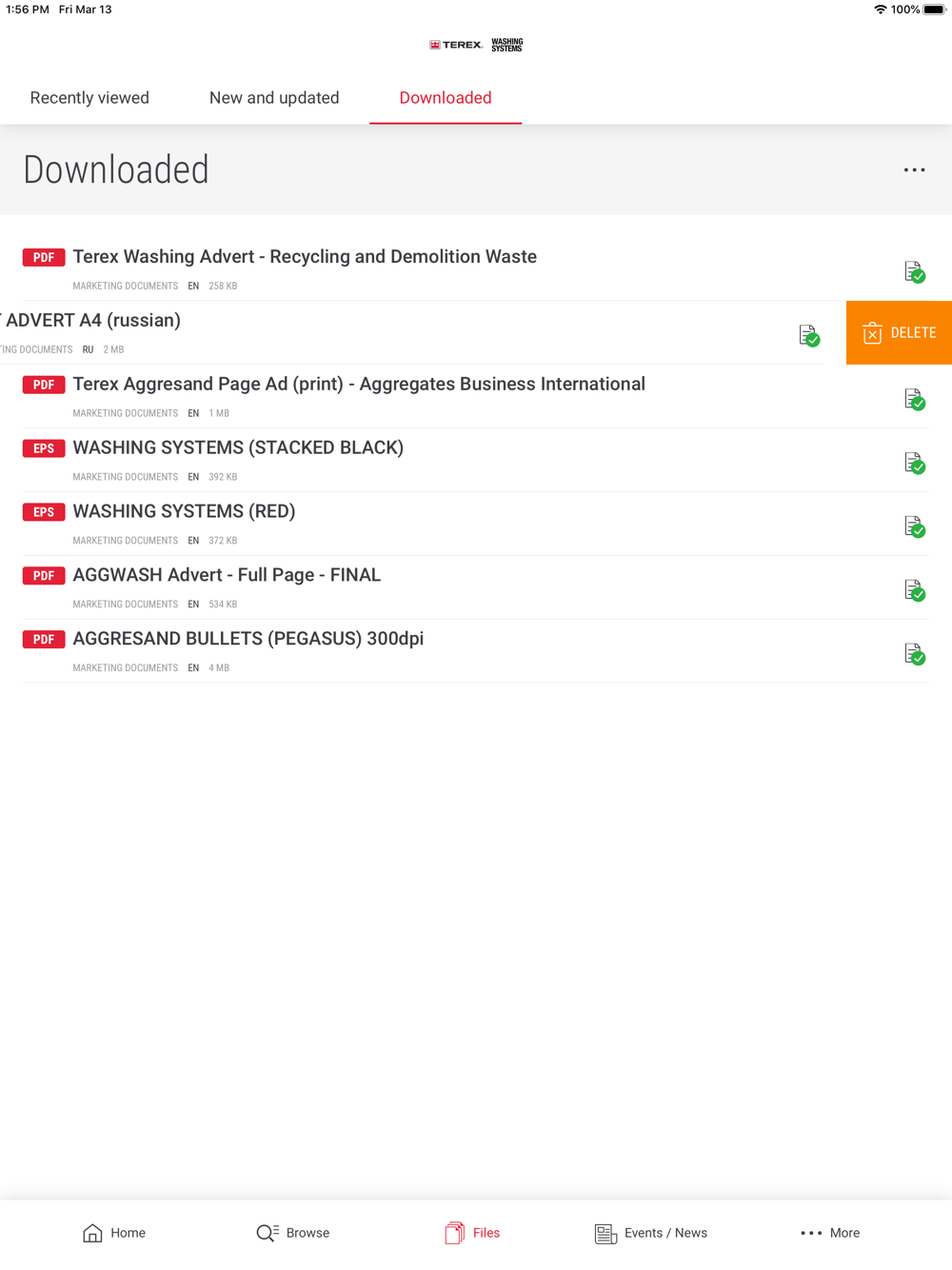Tap EPS badge of WASHING SYSTEMS (STACKED BLACK)
Image resolution: width=952 pixels, height=1270 pixels.
[44, 448]
